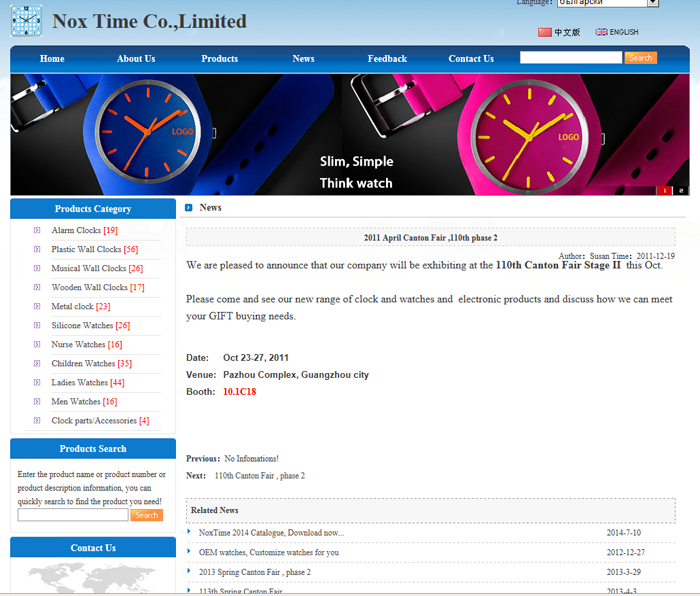Click the bullet icon next to Ladies Watches
700x596 pixels.
pyautogui.click(x=37, y=383)
